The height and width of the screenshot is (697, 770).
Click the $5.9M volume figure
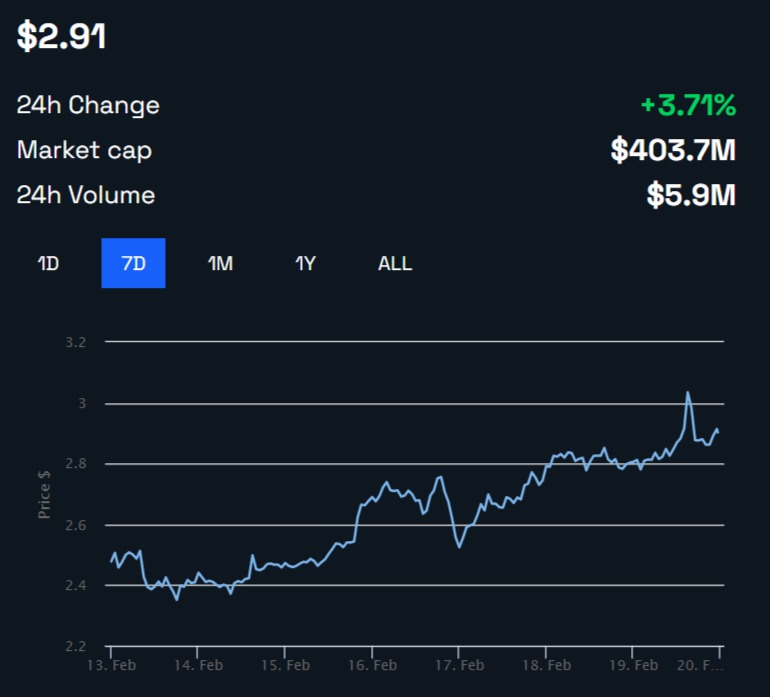click(x=691, y=195)
